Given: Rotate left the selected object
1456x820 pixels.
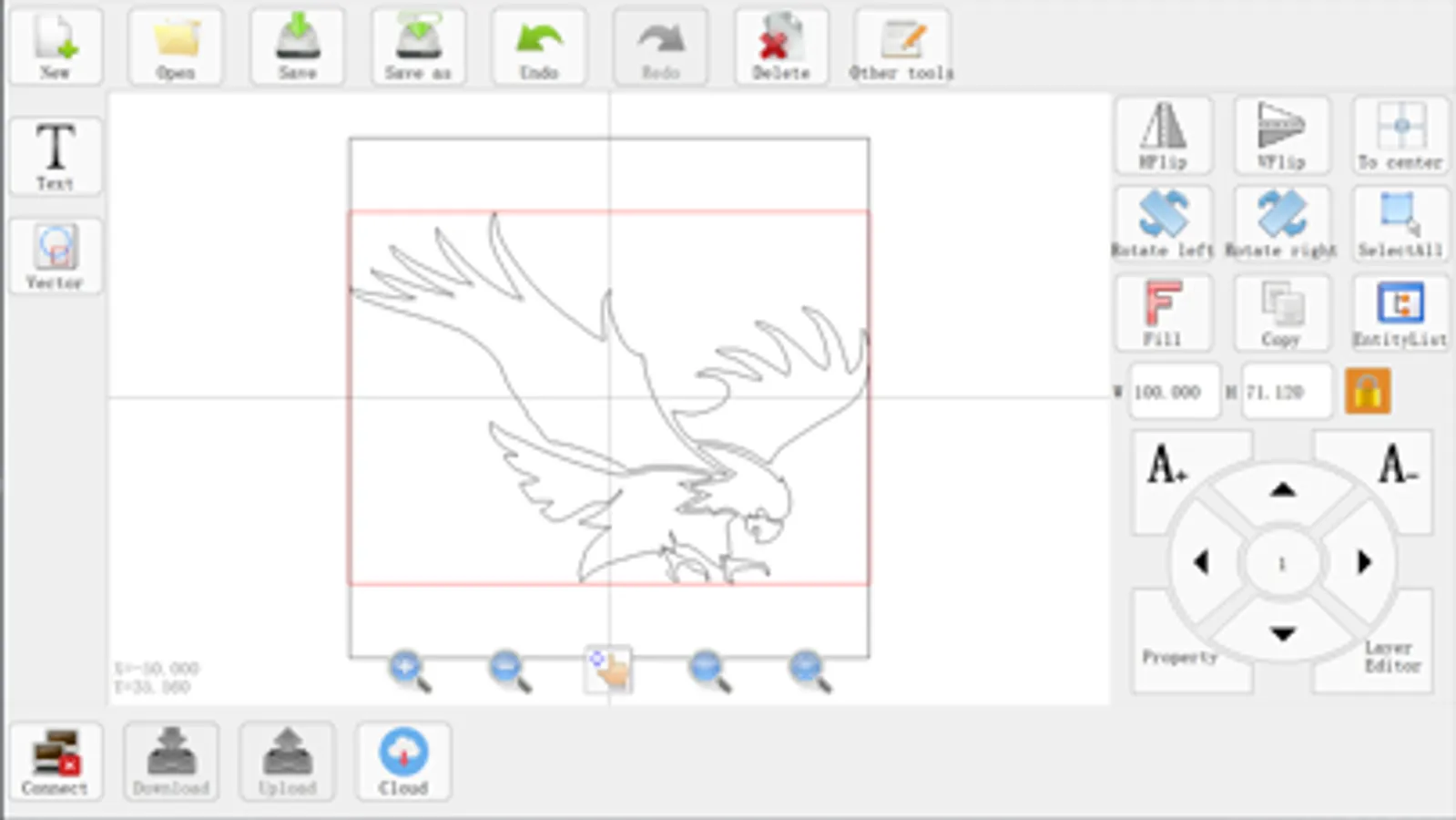Looking at the screenshot, I should point(1164,224).
